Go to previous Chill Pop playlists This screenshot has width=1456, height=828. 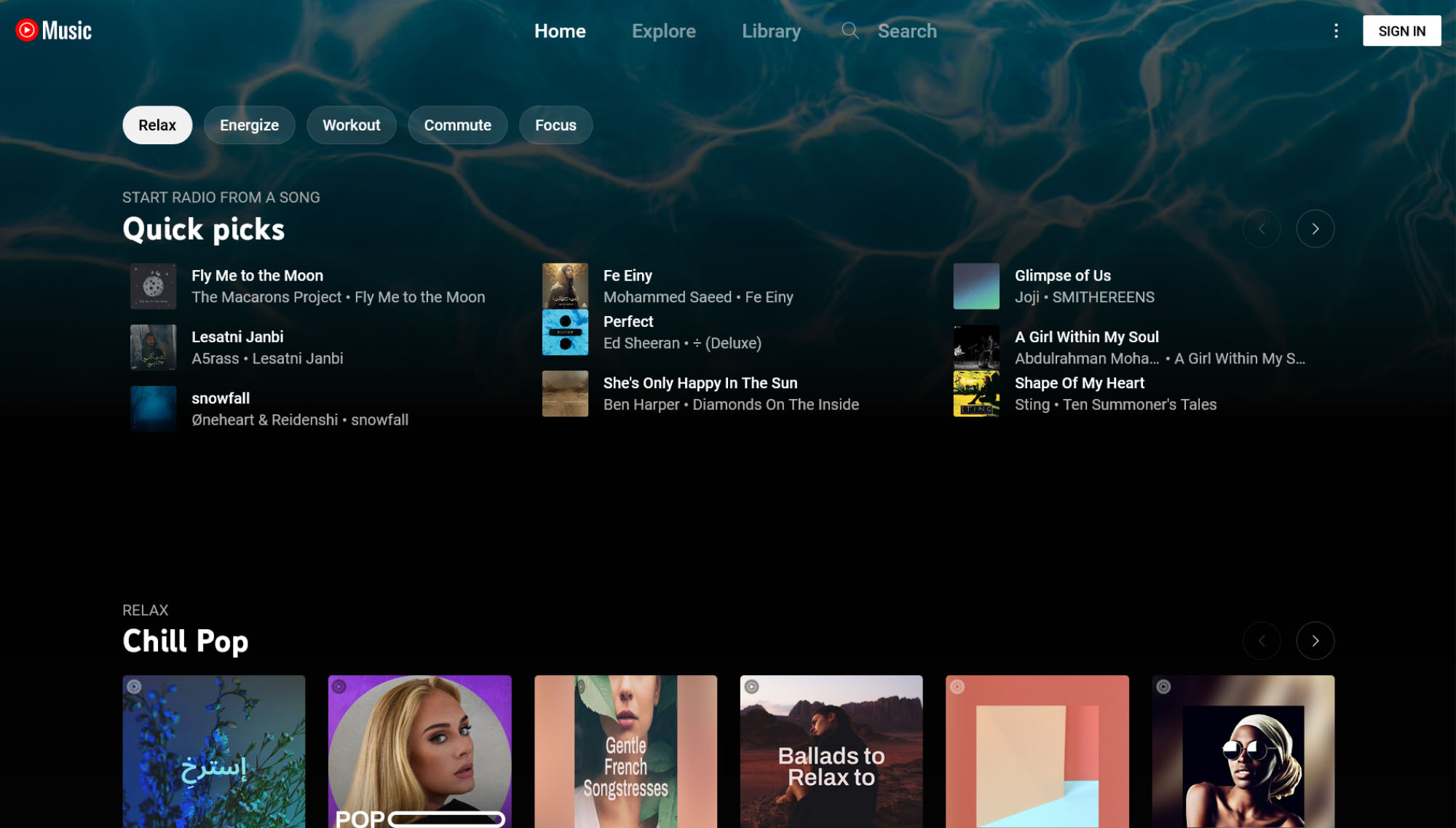(1262, 641)
